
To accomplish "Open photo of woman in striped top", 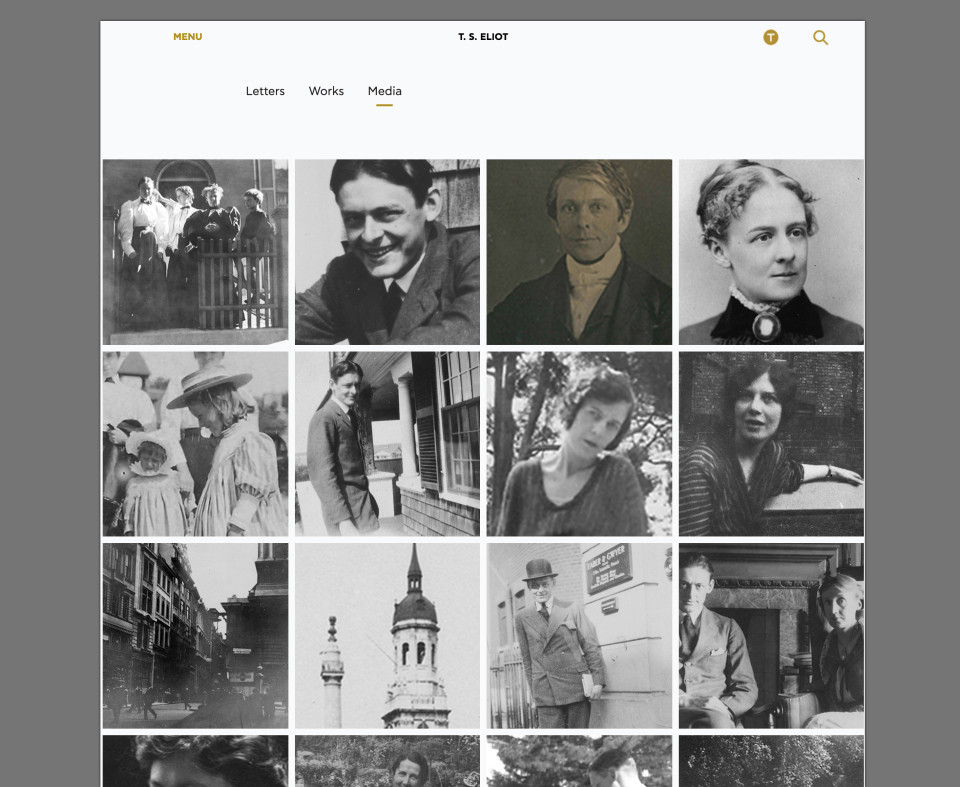I will pos(771,444).
